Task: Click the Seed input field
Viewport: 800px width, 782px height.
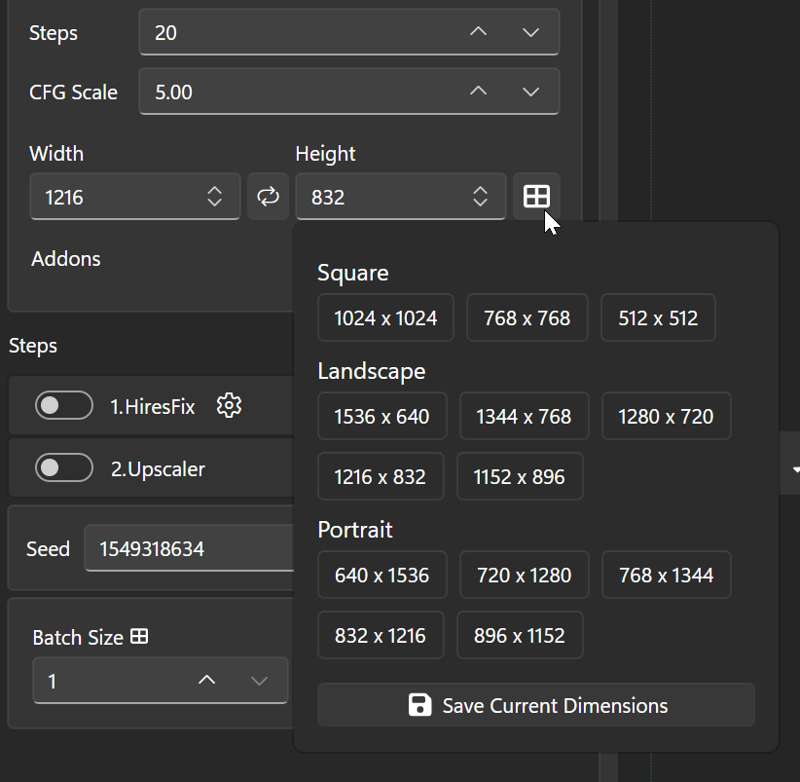Action: (x=190, y=549)
